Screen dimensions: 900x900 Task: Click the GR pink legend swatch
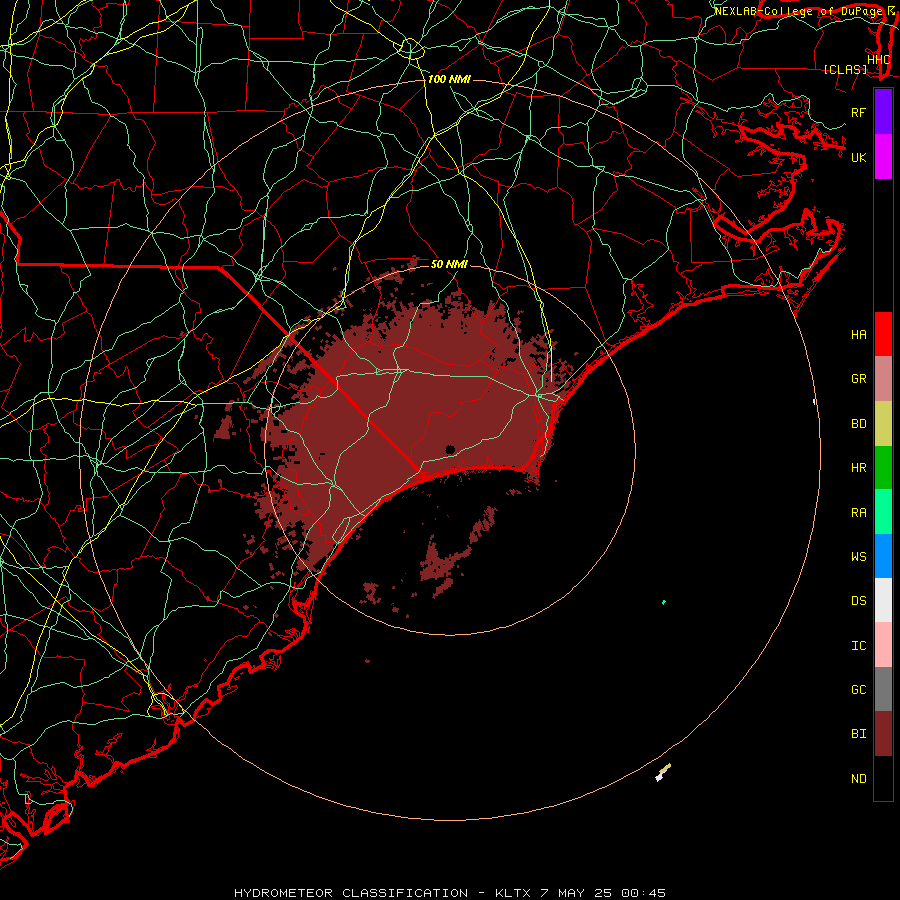click(x=883, y=378)
